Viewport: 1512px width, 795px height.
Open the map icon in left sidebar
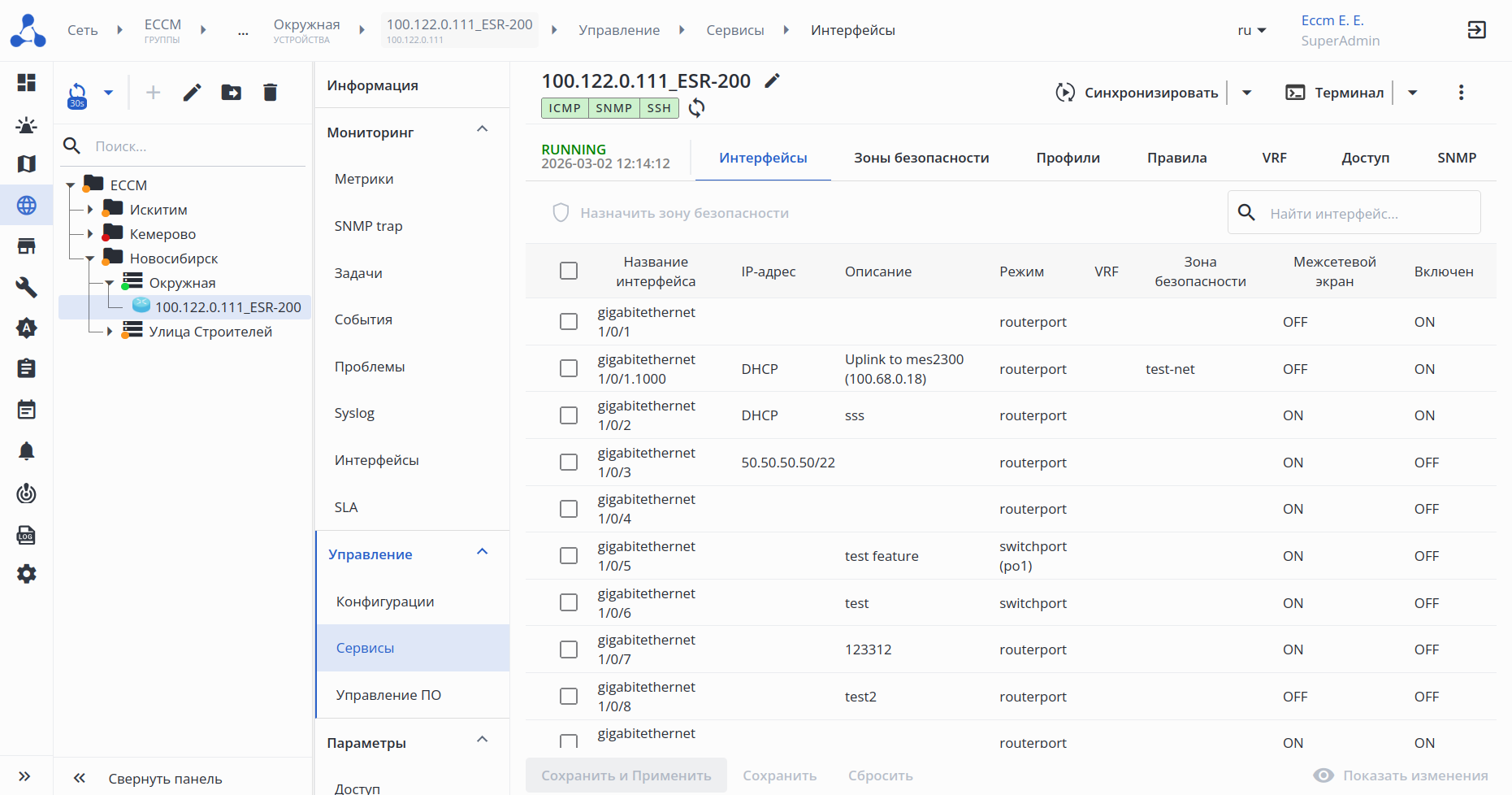[27, 164]
